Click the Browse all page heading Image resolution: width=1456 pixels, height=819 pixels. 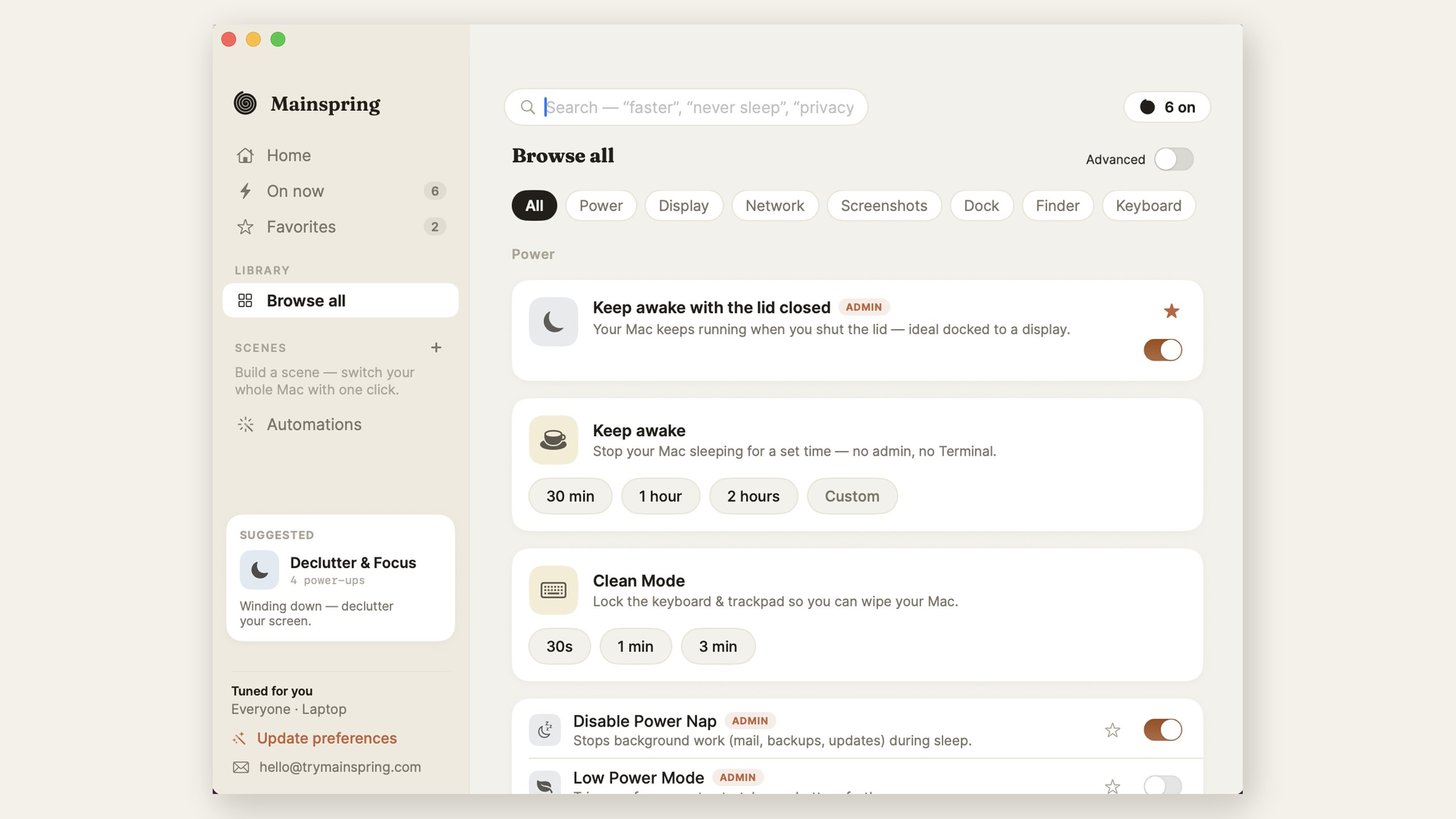tap(563, 155)
